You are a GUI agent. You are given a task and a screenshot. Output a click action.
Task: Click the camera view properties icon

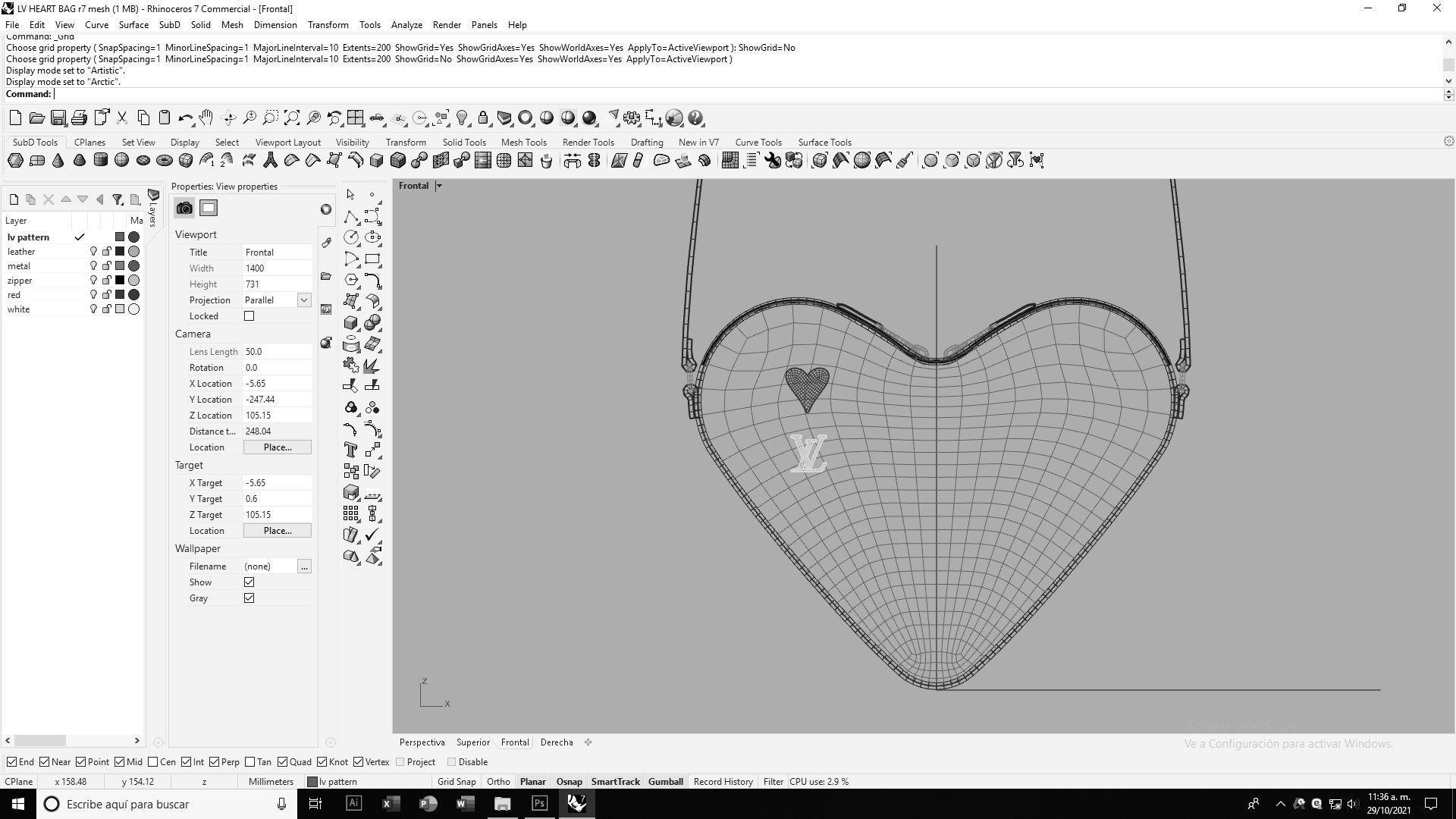184,209
